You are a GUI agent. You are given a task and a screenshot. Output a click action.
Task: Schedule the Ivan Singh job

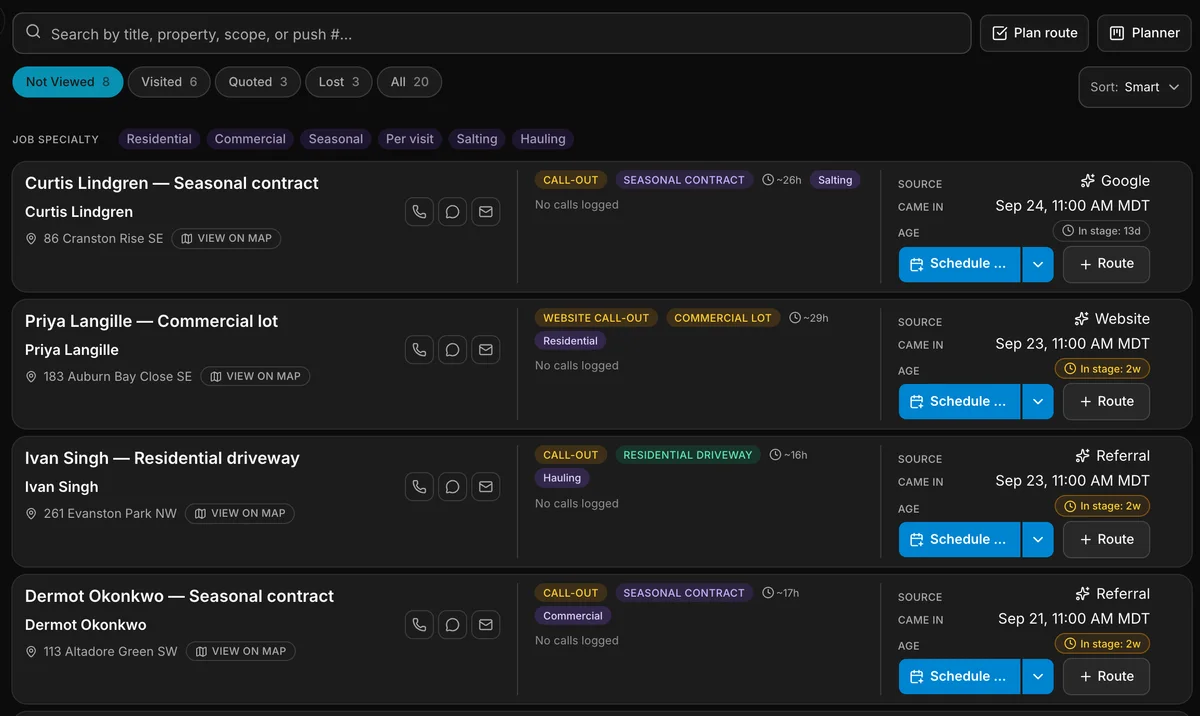pyautogui.click(x=960, y=539)
